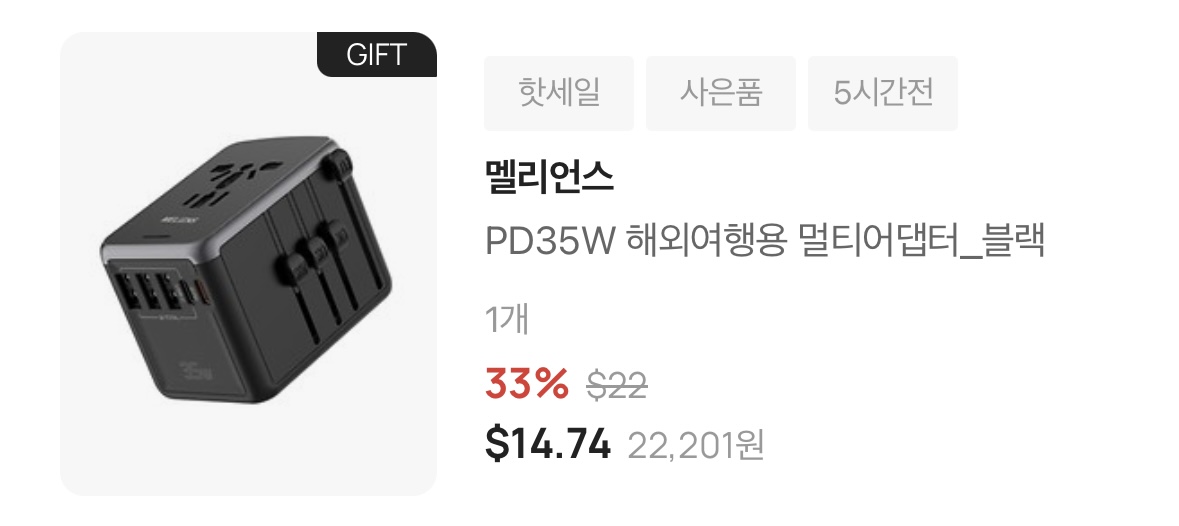
Task: Select the 사은품 tag
Action: (x=720, y=93)
